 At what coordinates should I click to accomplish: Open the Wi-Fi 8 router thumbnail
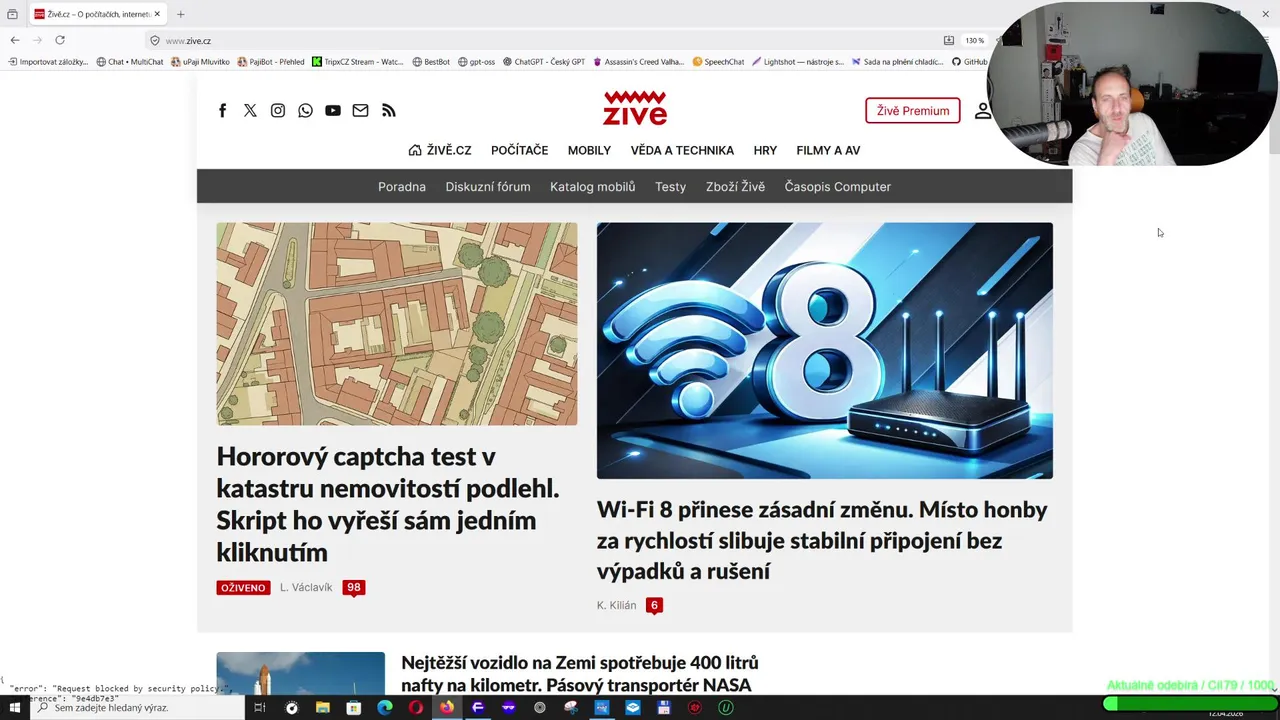[x=825, y=351]
